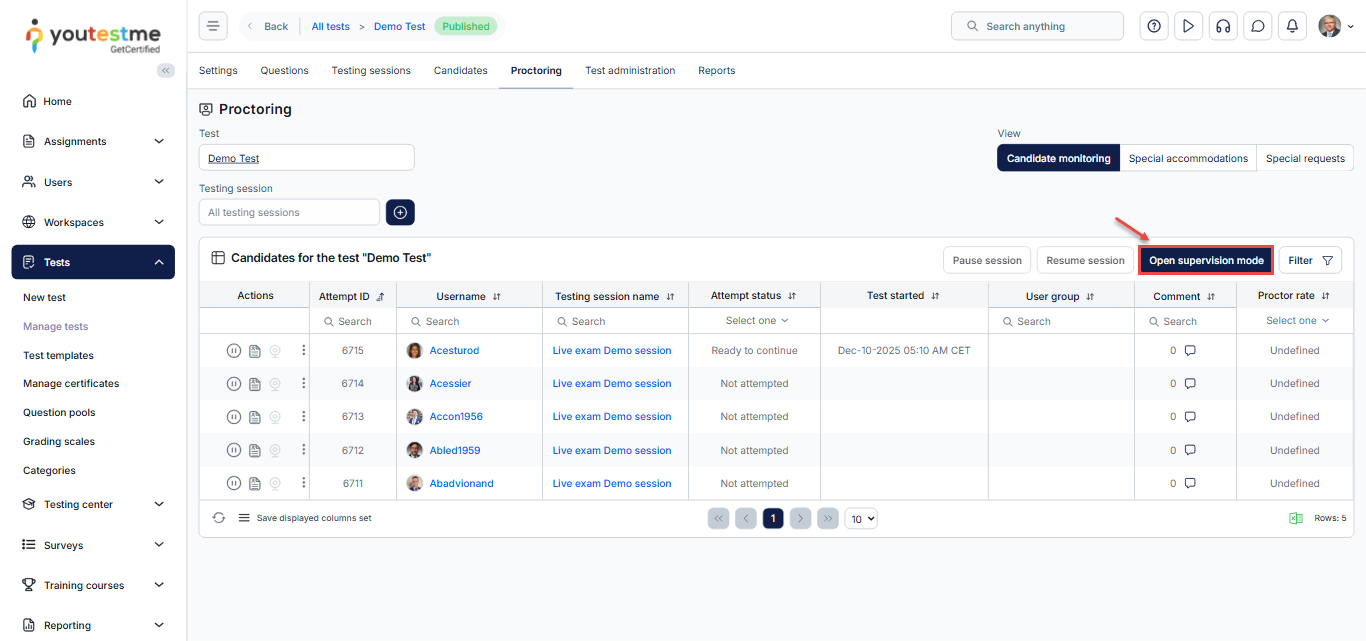The image size is (1366, 641).
Task: Select the Candidate monitoring view
Action: (x=1058, y=158)
